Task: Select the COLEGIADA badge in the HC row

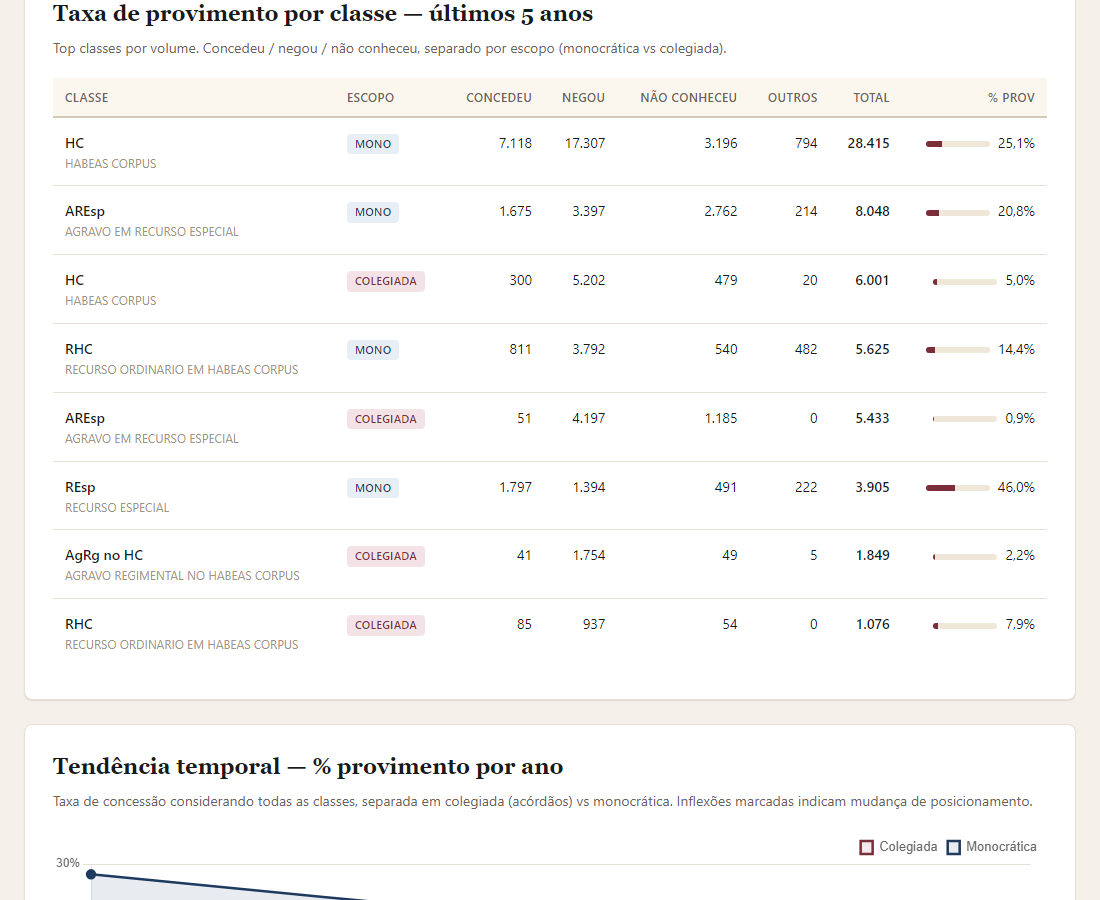Action: 385,281
